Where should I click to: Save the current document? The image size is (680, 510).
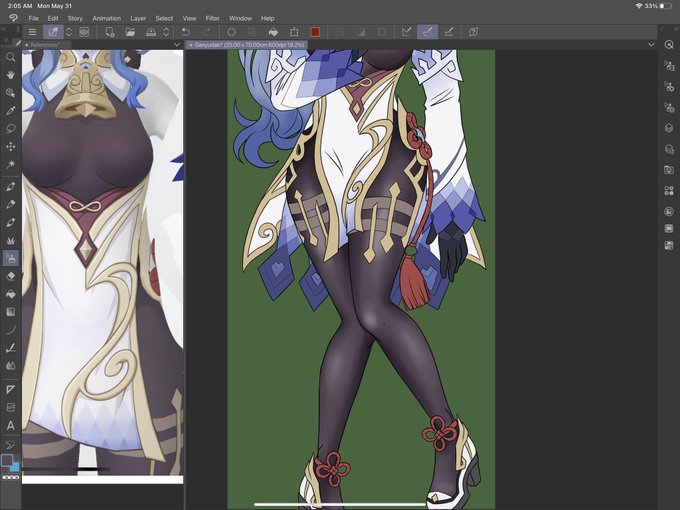(151, 32)
